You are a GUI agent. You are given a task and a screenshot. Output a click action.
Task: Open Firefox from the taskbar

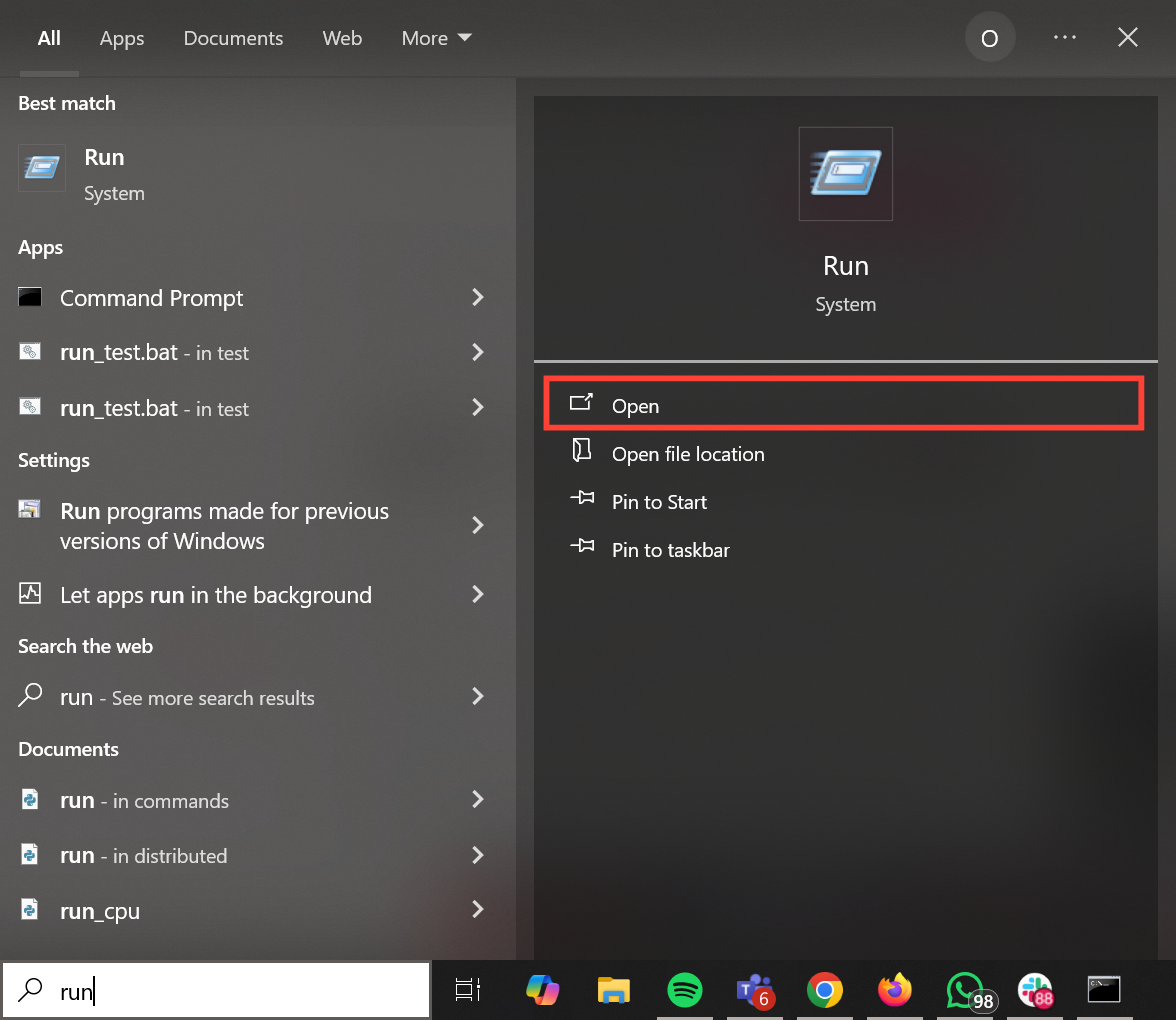[894, 990]
